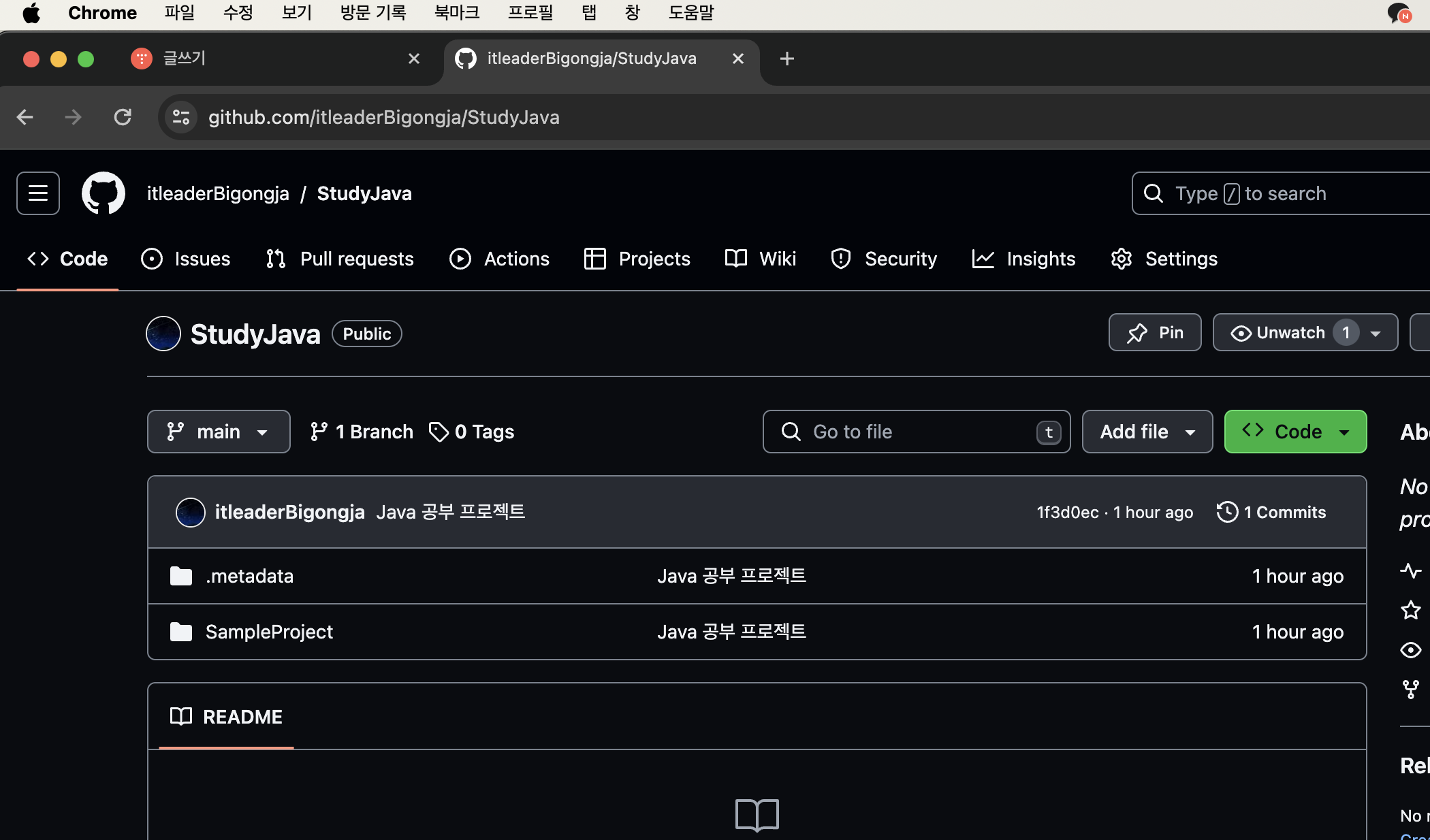The width and height of the screenshot is (1430, 840).
Task: Close the 글쓰기 tab
Action: [x=414, y=59]
